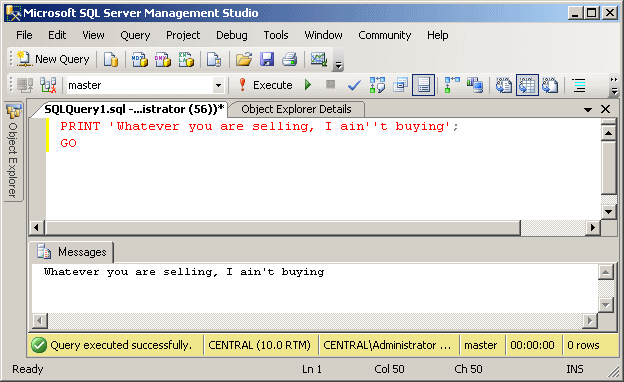Switch to the Object Explorer Details tab
Viewport: 624px width, 382px height.
click(296, 109)
